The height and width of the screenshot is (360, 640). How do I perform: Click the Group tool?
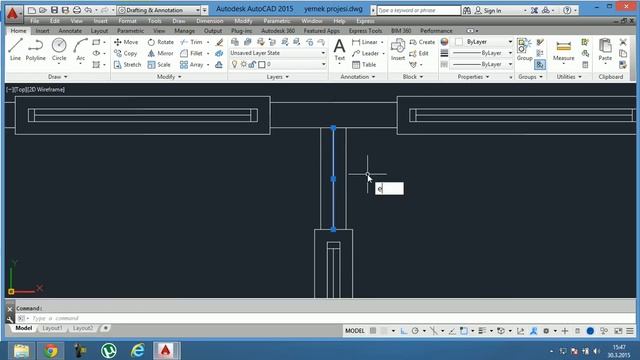pos(524,50)
